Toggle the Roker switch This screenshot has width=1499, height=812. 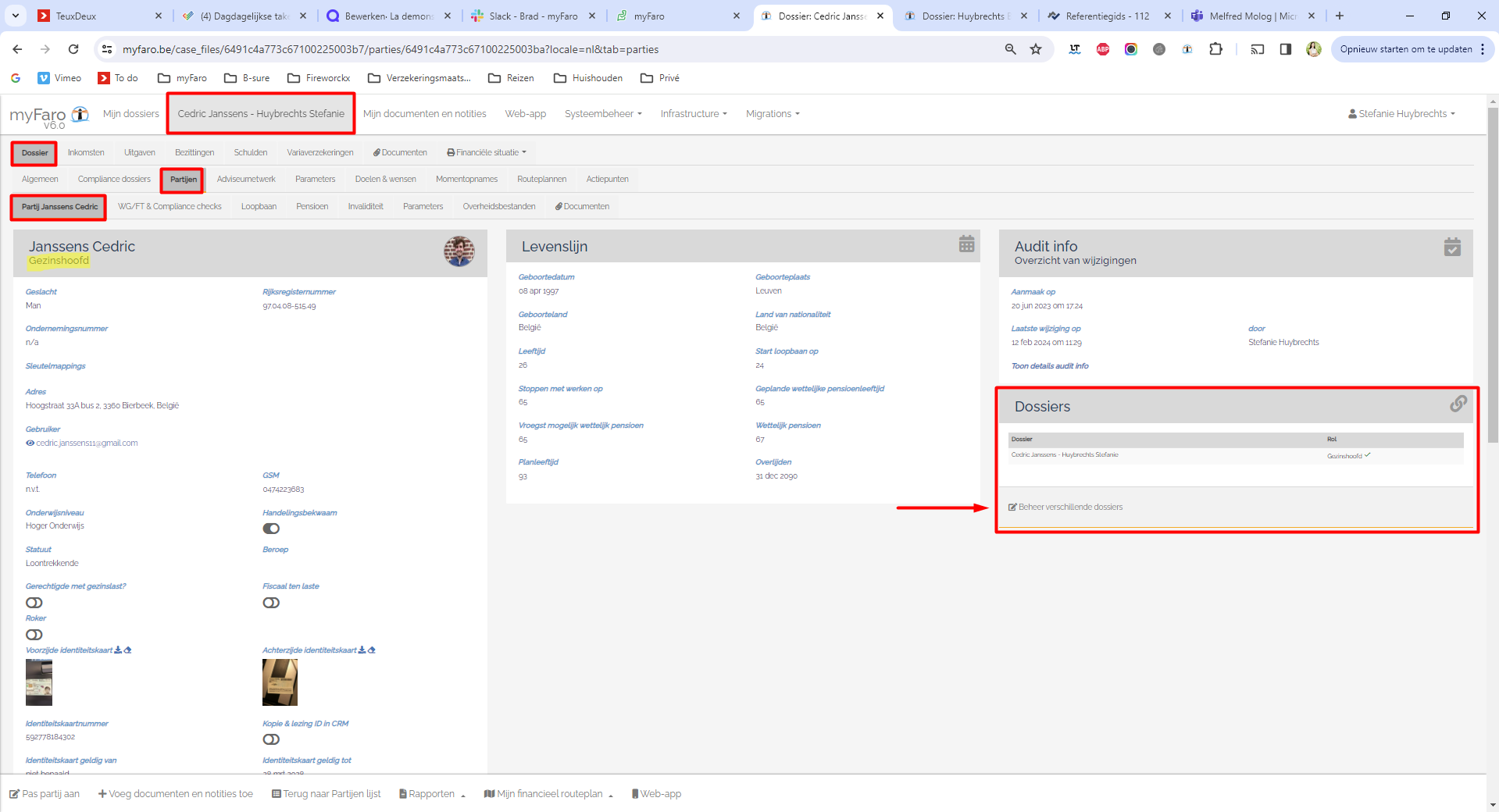pyautogui.click(x=34, y=635)
